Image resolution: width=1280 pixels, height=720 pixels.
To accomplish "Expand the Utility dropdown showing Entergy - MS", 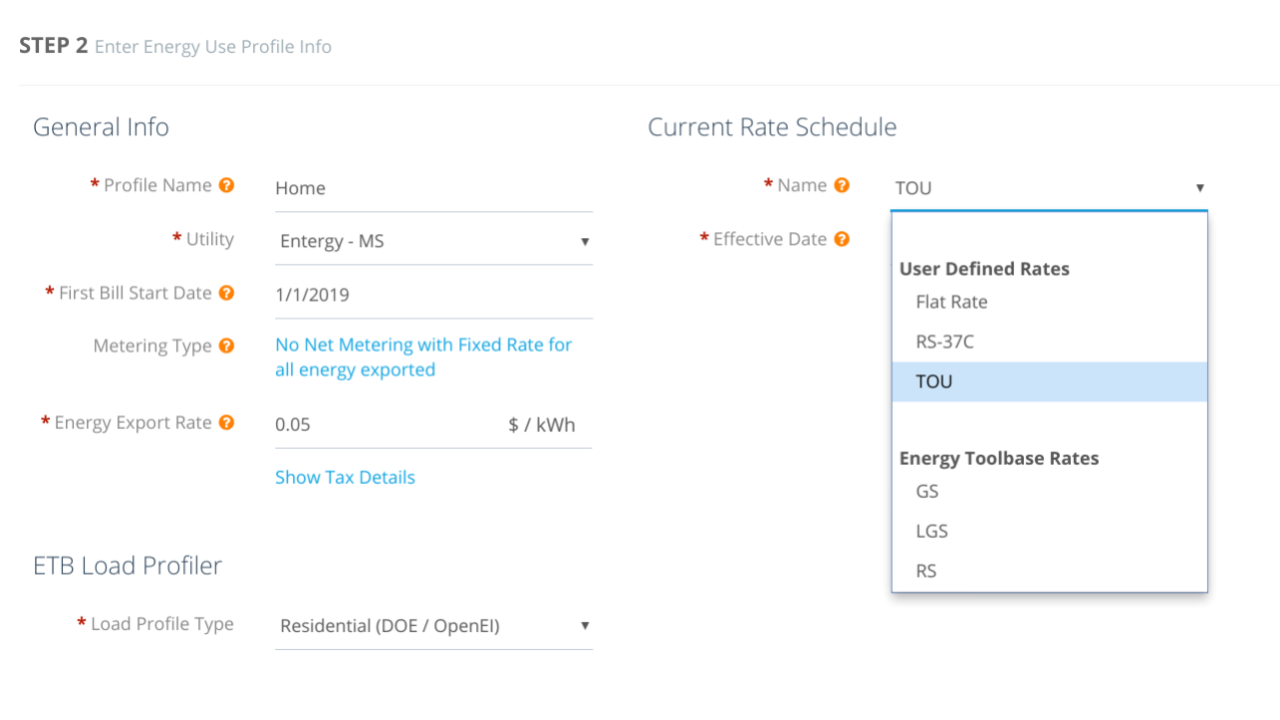I will point(433,241).
